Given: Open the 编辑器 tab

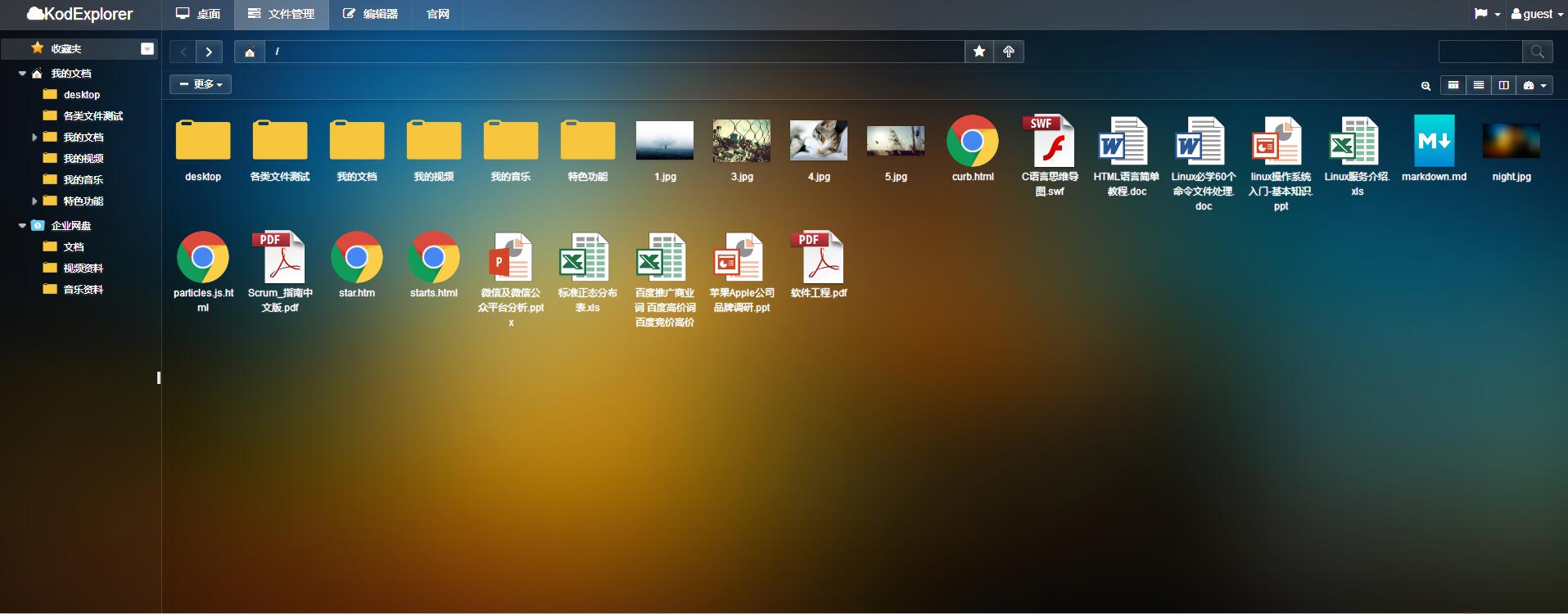Looking at the screenshot, I should point(370,14).
